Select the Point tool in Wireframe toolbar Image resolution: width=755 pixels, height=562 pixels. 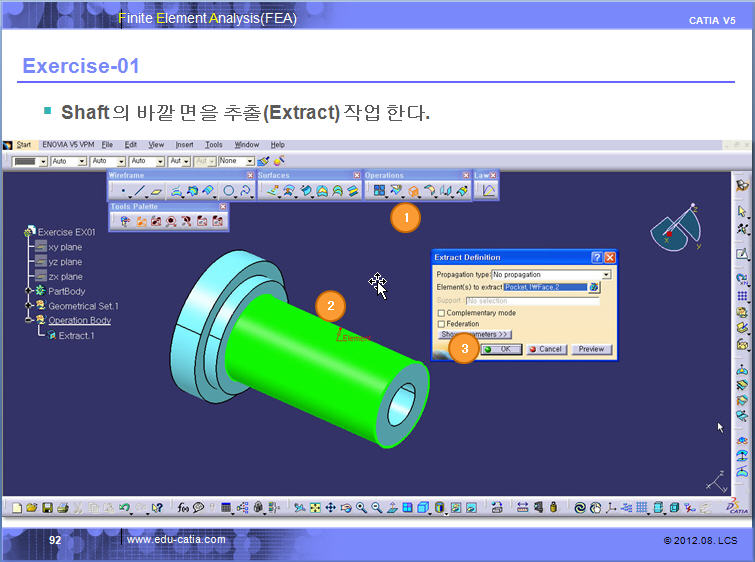tap(123, 191)
